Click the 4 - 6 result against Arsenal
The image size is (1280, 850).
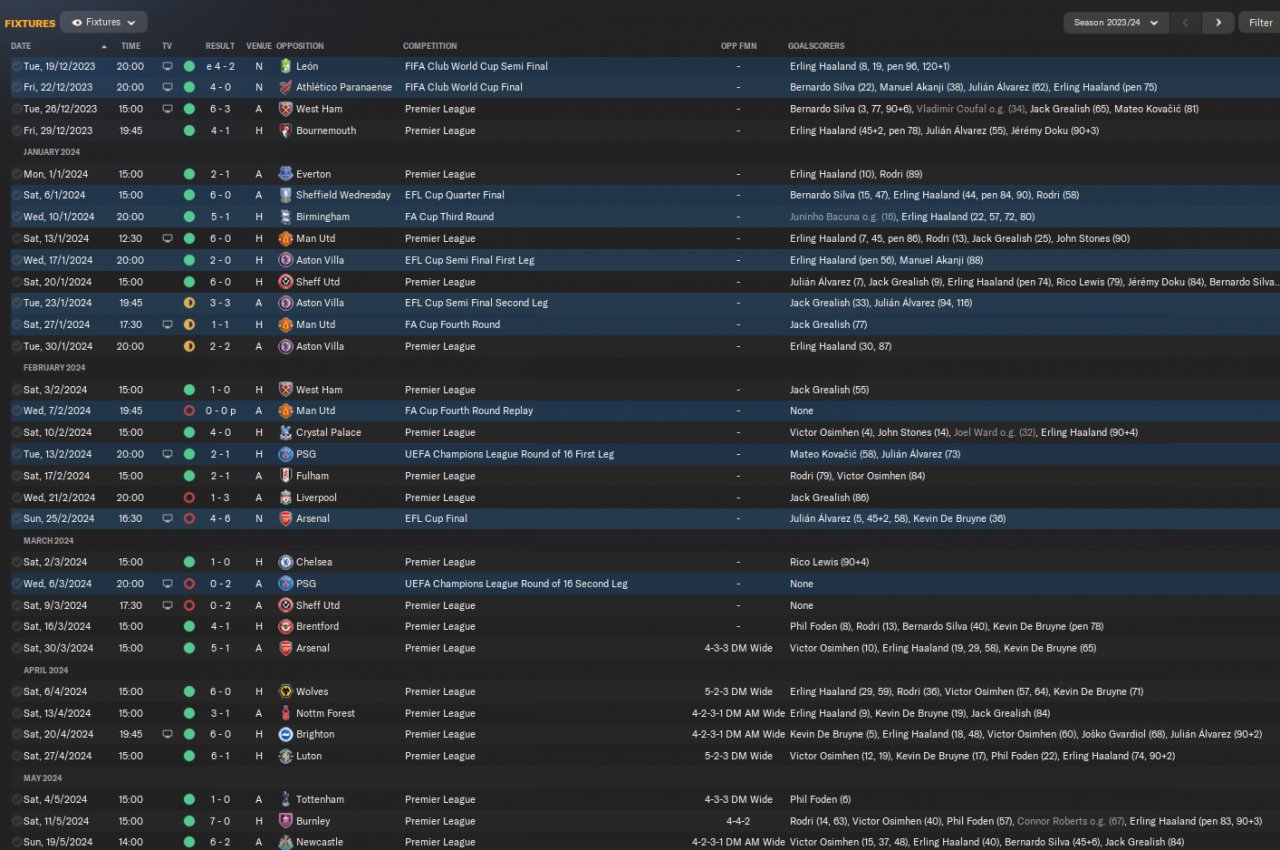click(x=219, y=519)
